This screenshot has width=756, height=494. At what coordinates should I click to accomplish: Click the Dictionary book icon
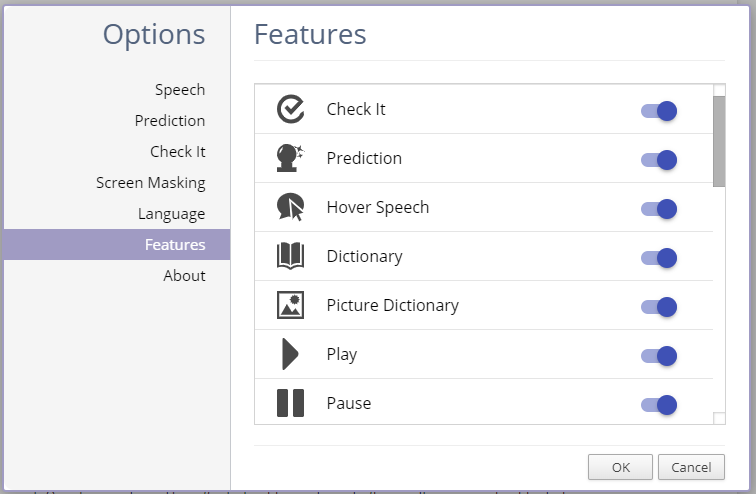point(290,256)
